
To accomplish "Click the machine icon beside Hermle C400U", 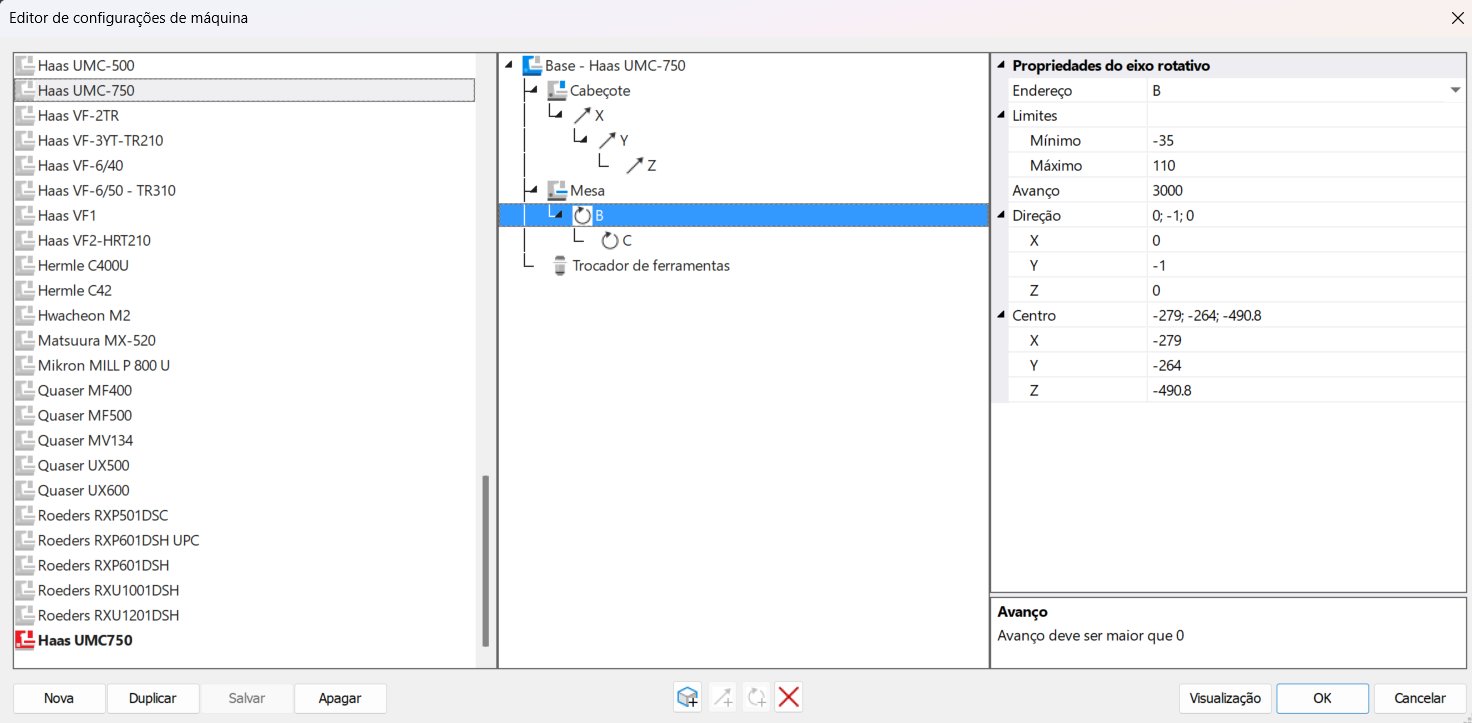I will click(25, 265).
